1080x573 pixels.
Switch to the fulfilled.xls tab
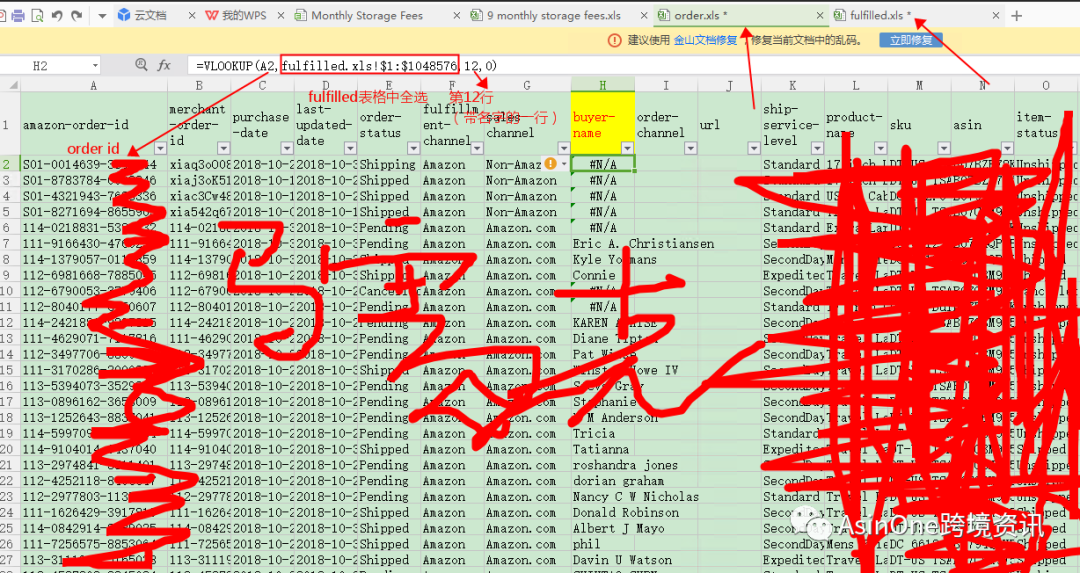[x=873, y=15]
